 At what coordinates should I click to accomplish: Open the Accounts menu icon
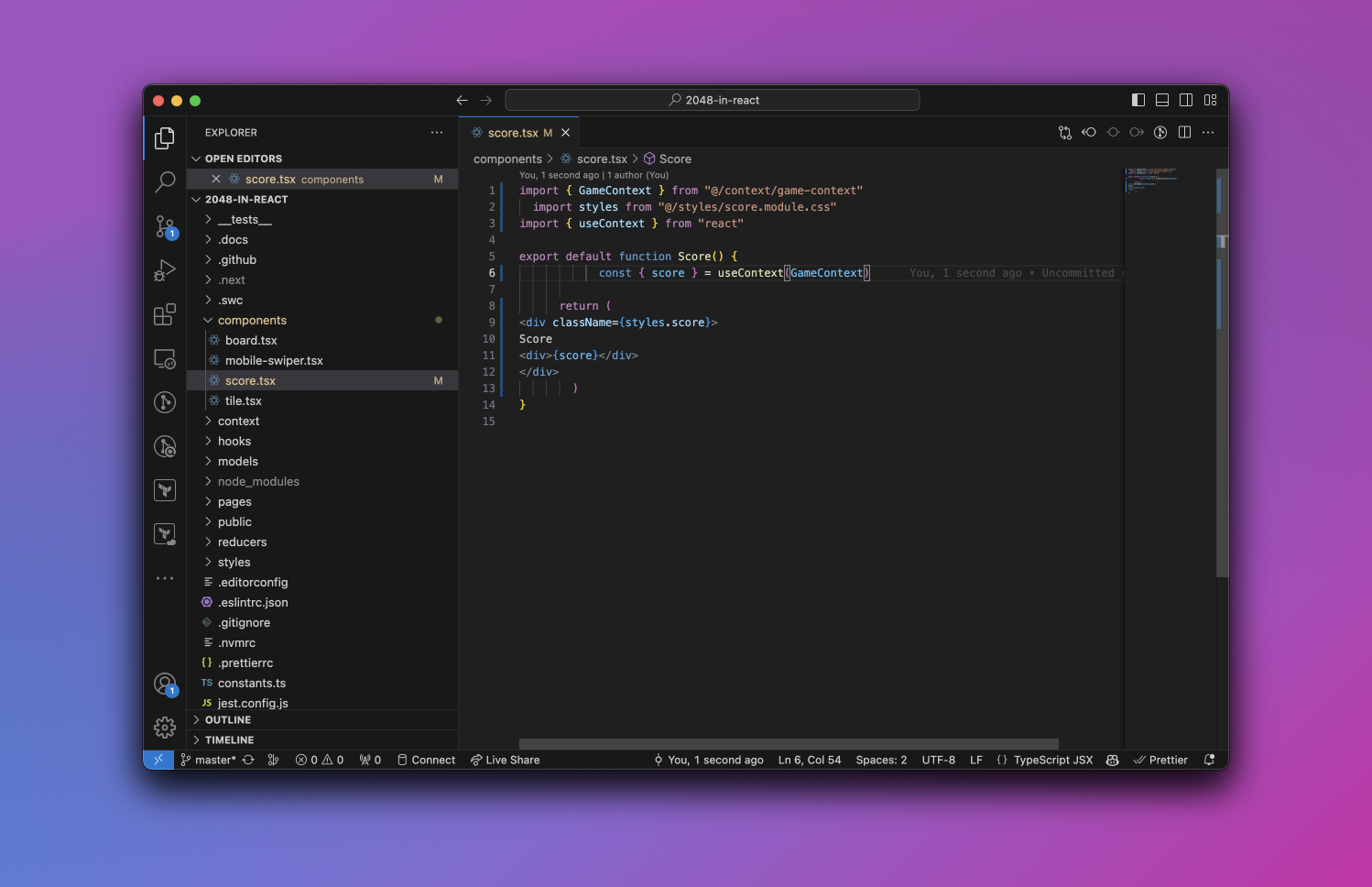165,684
